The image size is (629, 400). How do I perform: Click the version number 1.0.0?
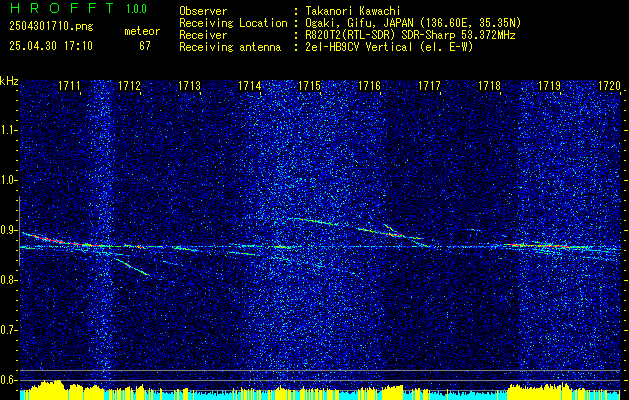[x=136, y=9]
